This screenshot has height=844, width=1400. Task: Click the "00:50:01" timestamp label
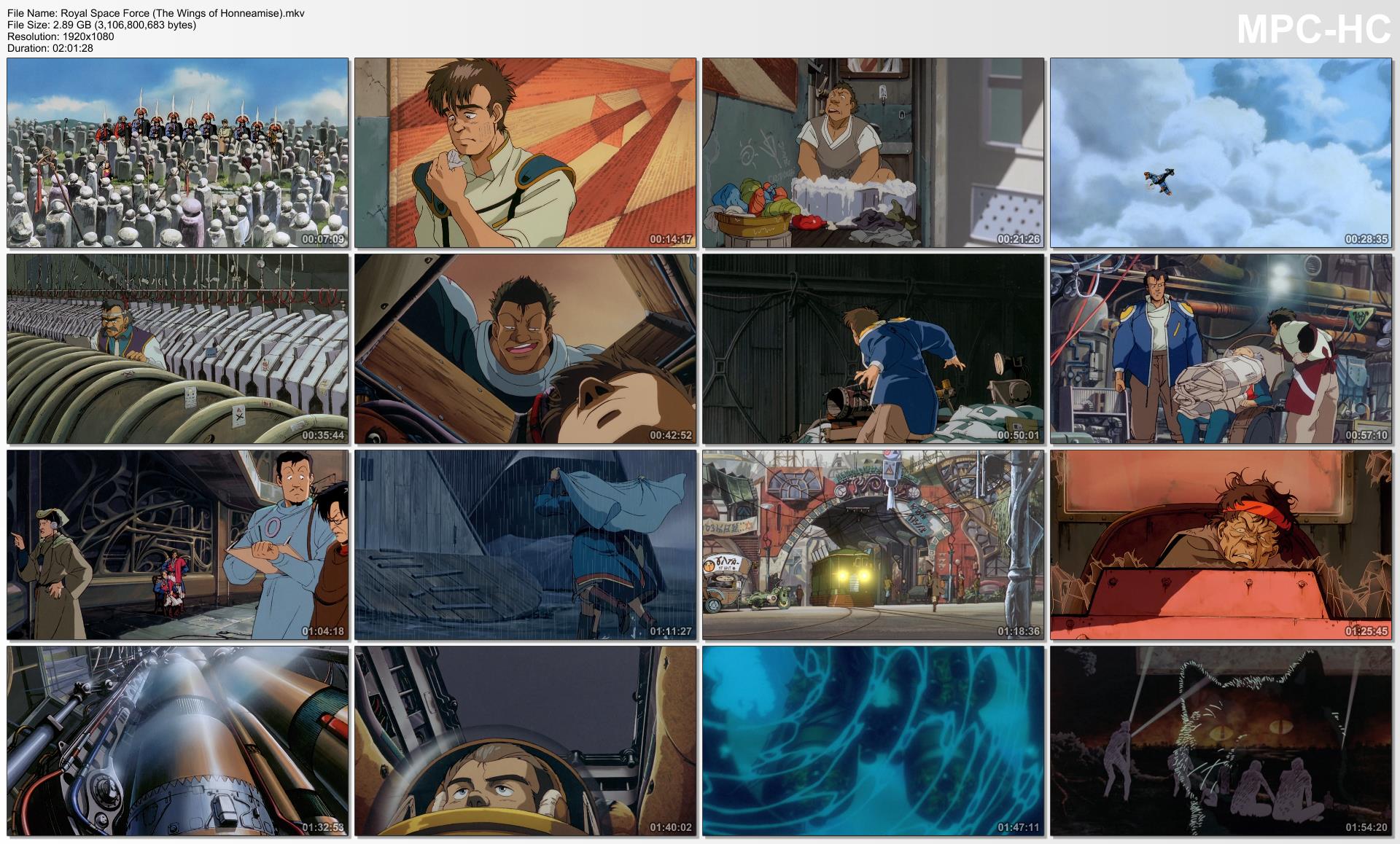pos(1019,435)
